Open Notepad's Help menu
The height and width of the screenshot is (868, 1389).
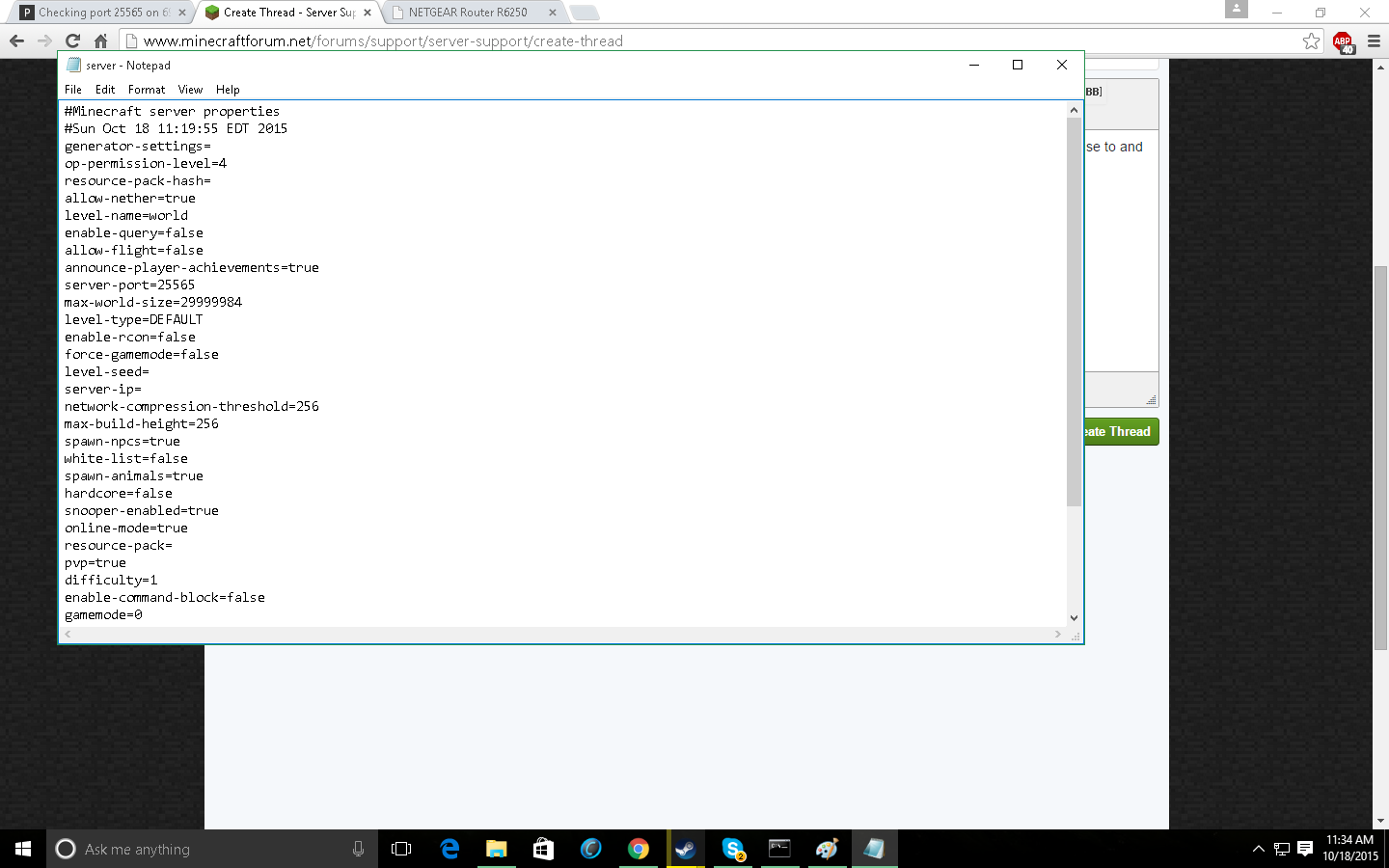tap(228, 90)
